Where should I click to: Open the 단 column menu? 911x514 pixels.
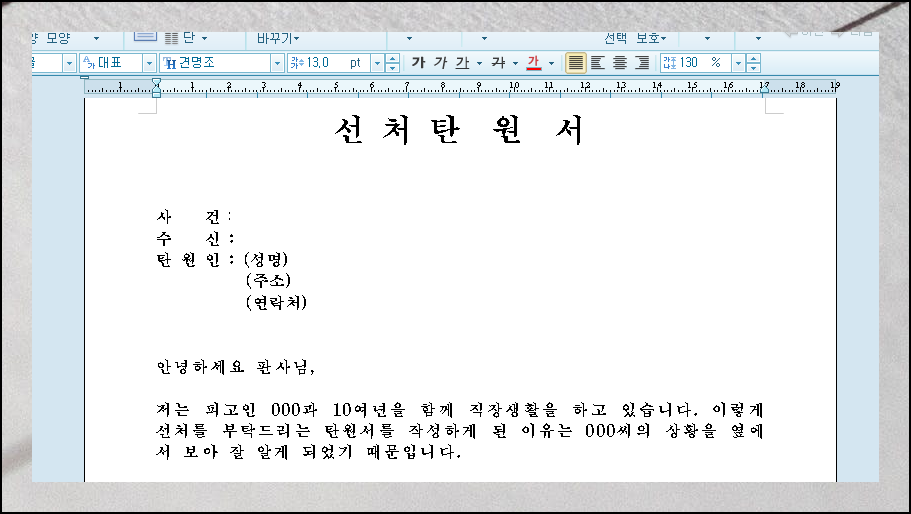click(x=189, y=38)
